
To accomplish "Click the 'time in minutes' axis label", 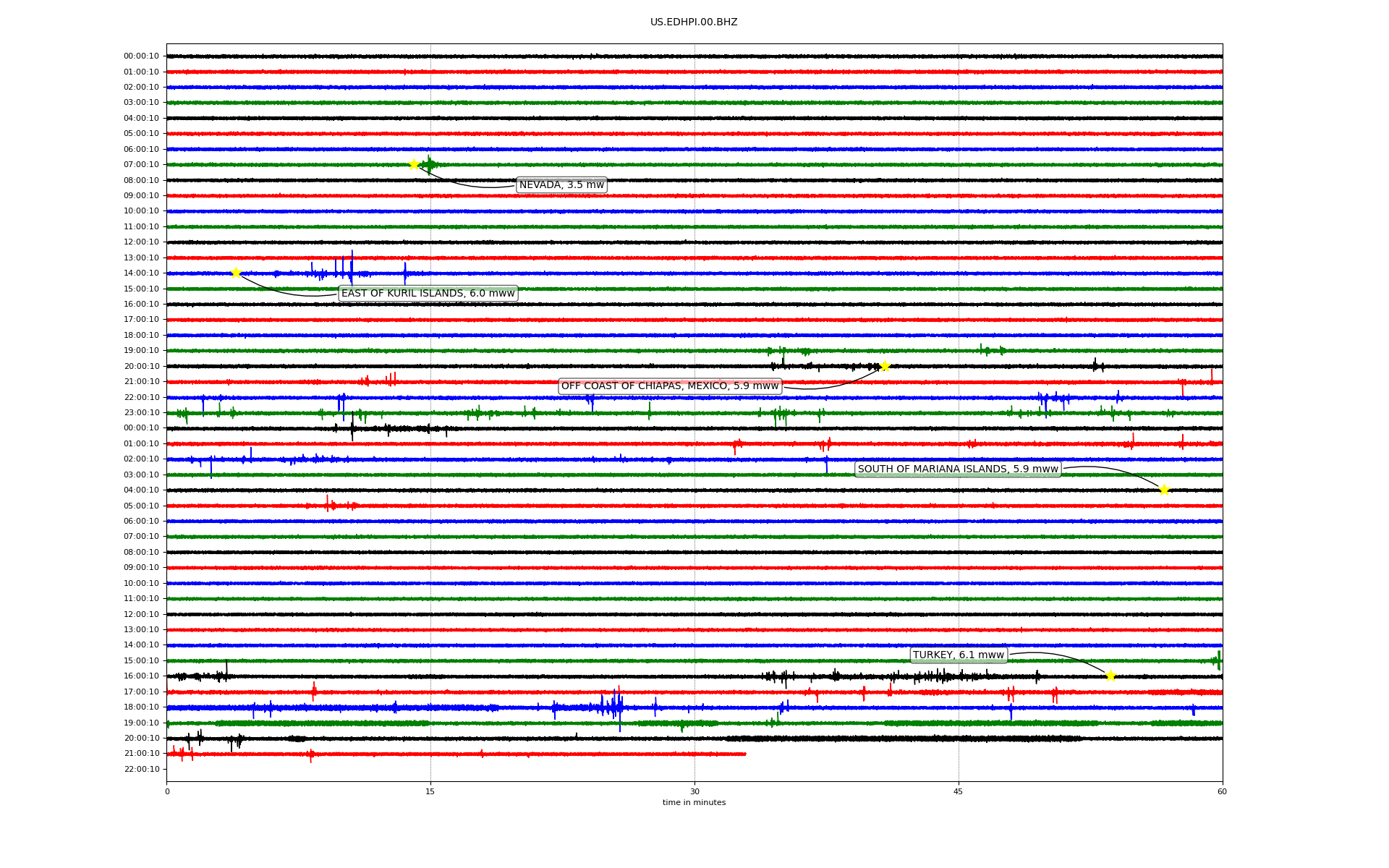I will [x=694, y=802].
